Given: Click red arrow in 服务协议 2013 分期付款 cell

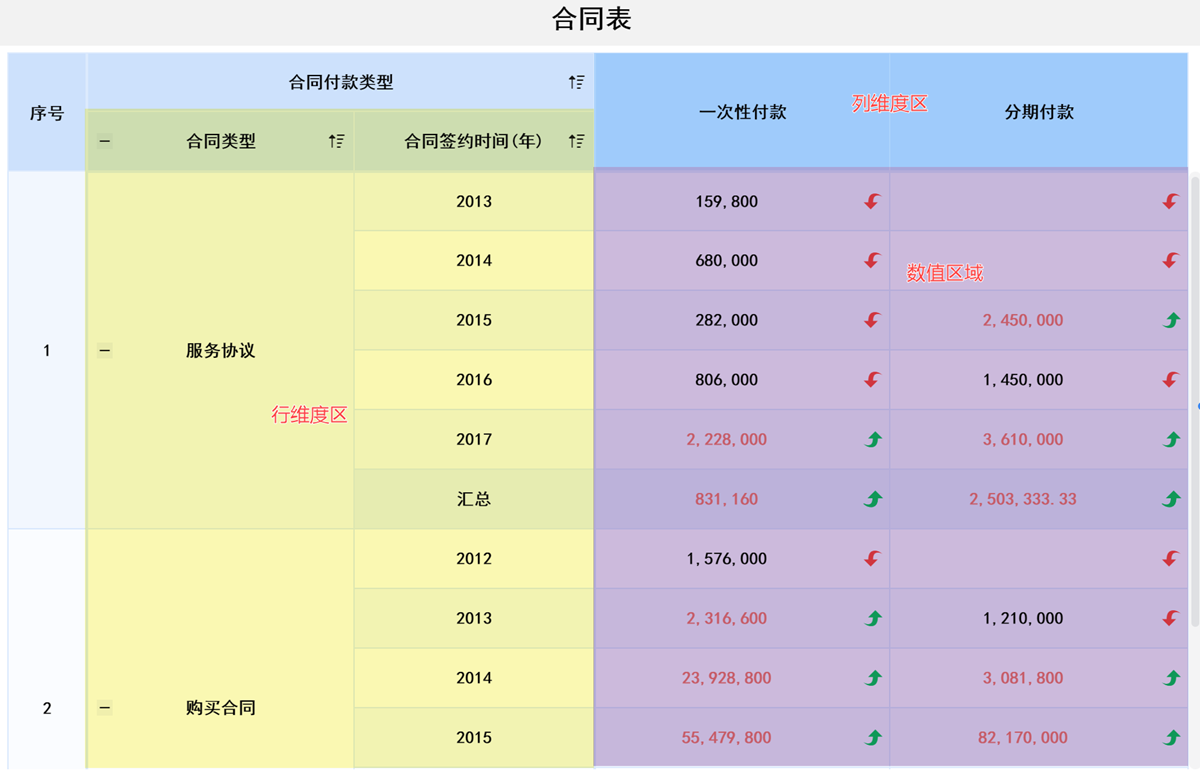Looking at the screenshot, I should [x=1171, y=201].
